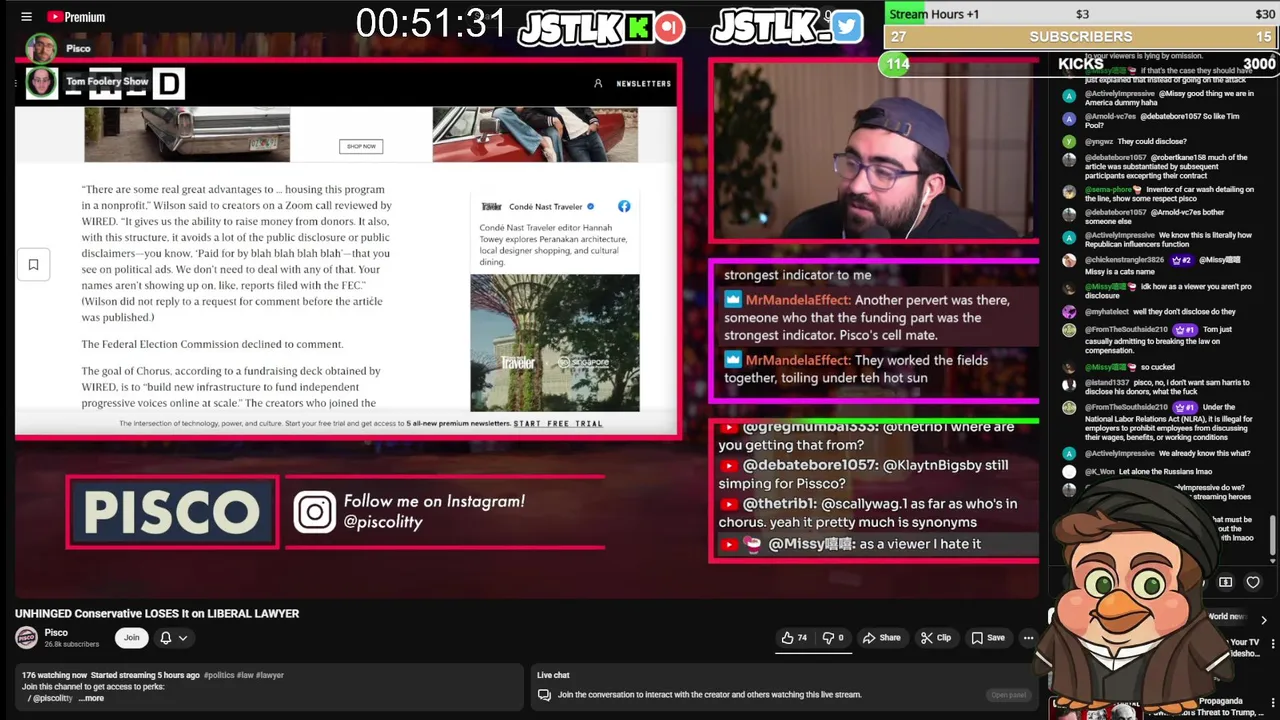Click the Pisco avatar in stream overlay

(x=41, y=48)
